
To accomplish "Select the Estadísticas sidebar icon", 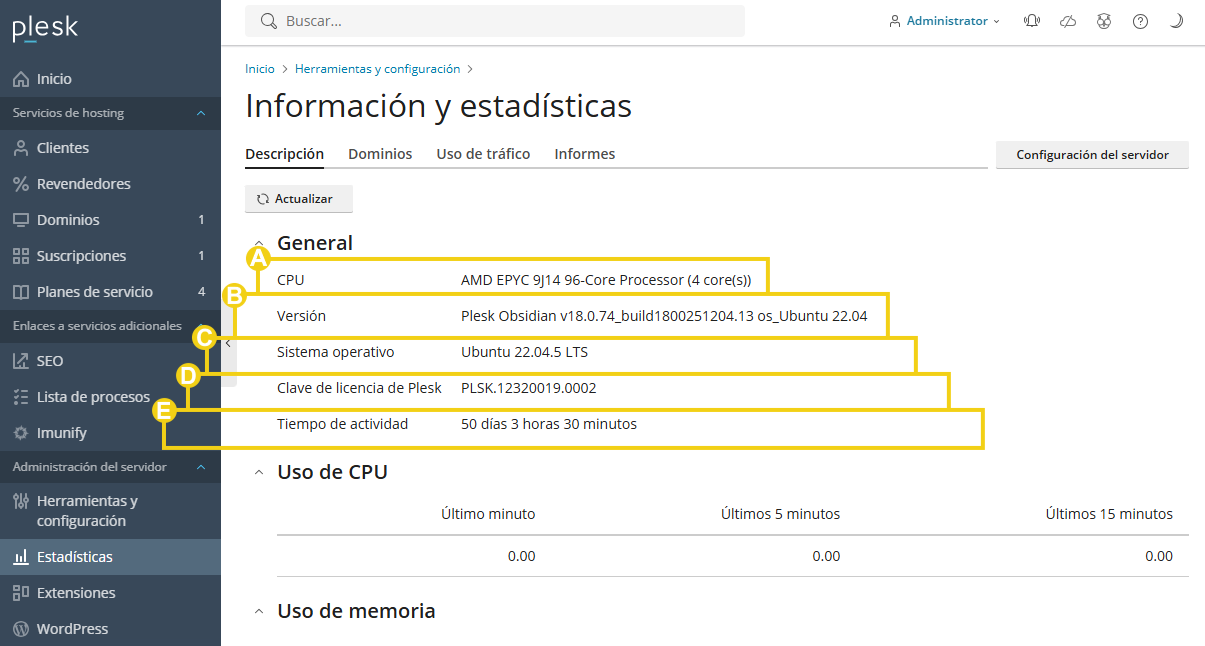I will (22, 556).
